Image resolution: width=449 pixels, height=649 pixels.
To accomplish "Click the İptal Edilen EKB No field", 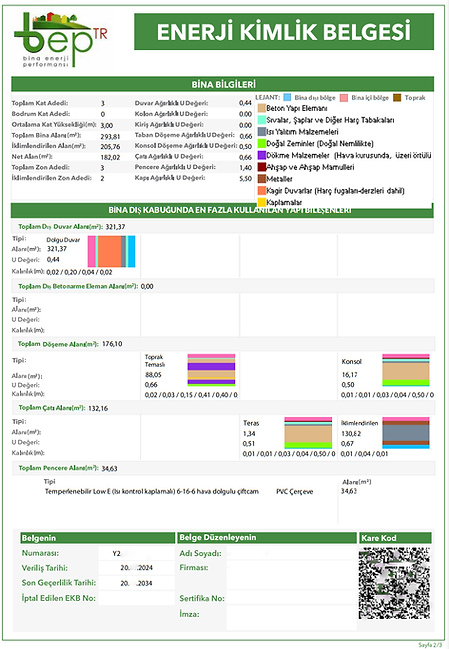I will [137, 598].
